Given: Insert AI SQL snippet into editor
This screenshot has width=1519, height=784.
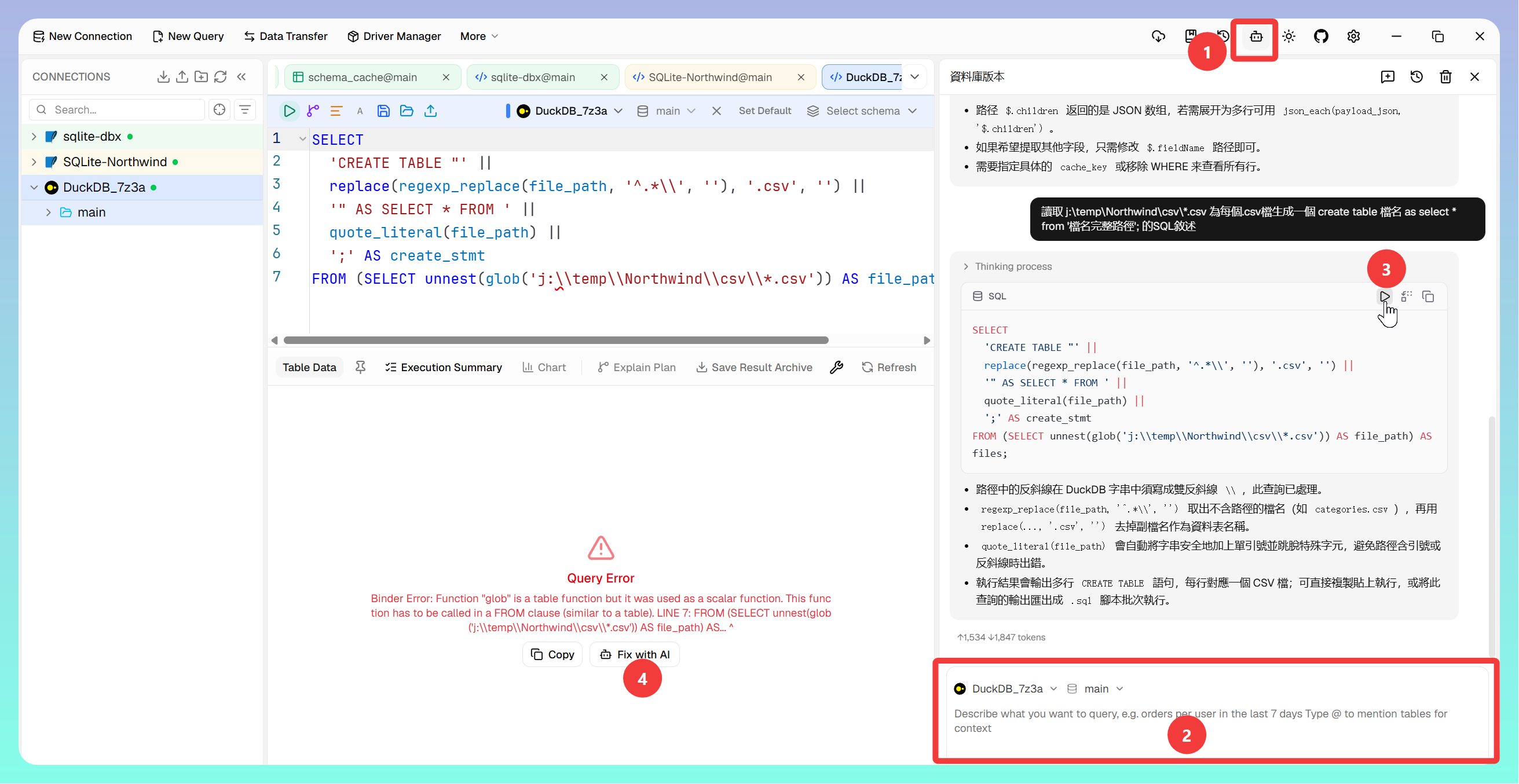Looking at the screenshot, I should tap(1407, 296).
